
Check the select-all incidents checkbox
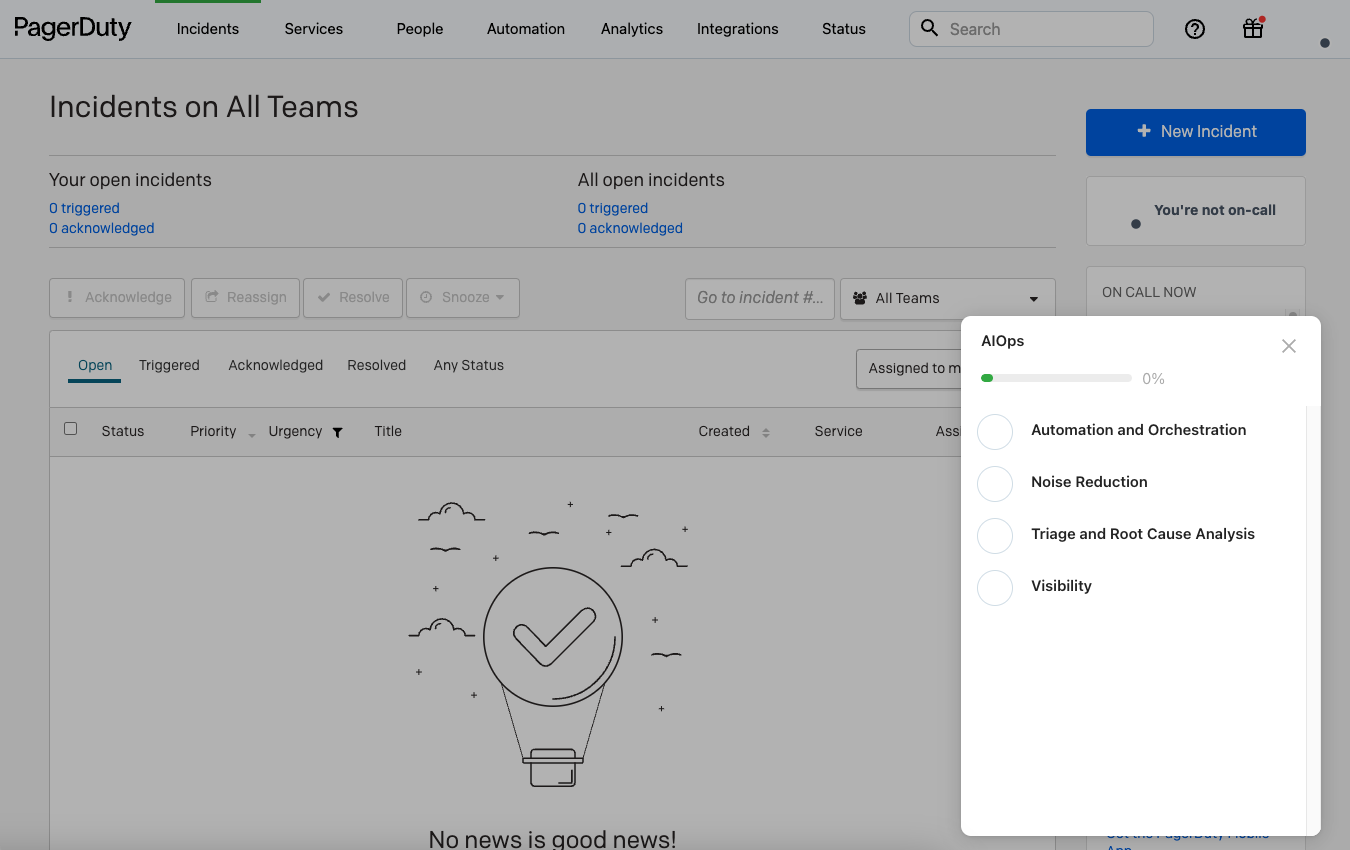point(70,427)
